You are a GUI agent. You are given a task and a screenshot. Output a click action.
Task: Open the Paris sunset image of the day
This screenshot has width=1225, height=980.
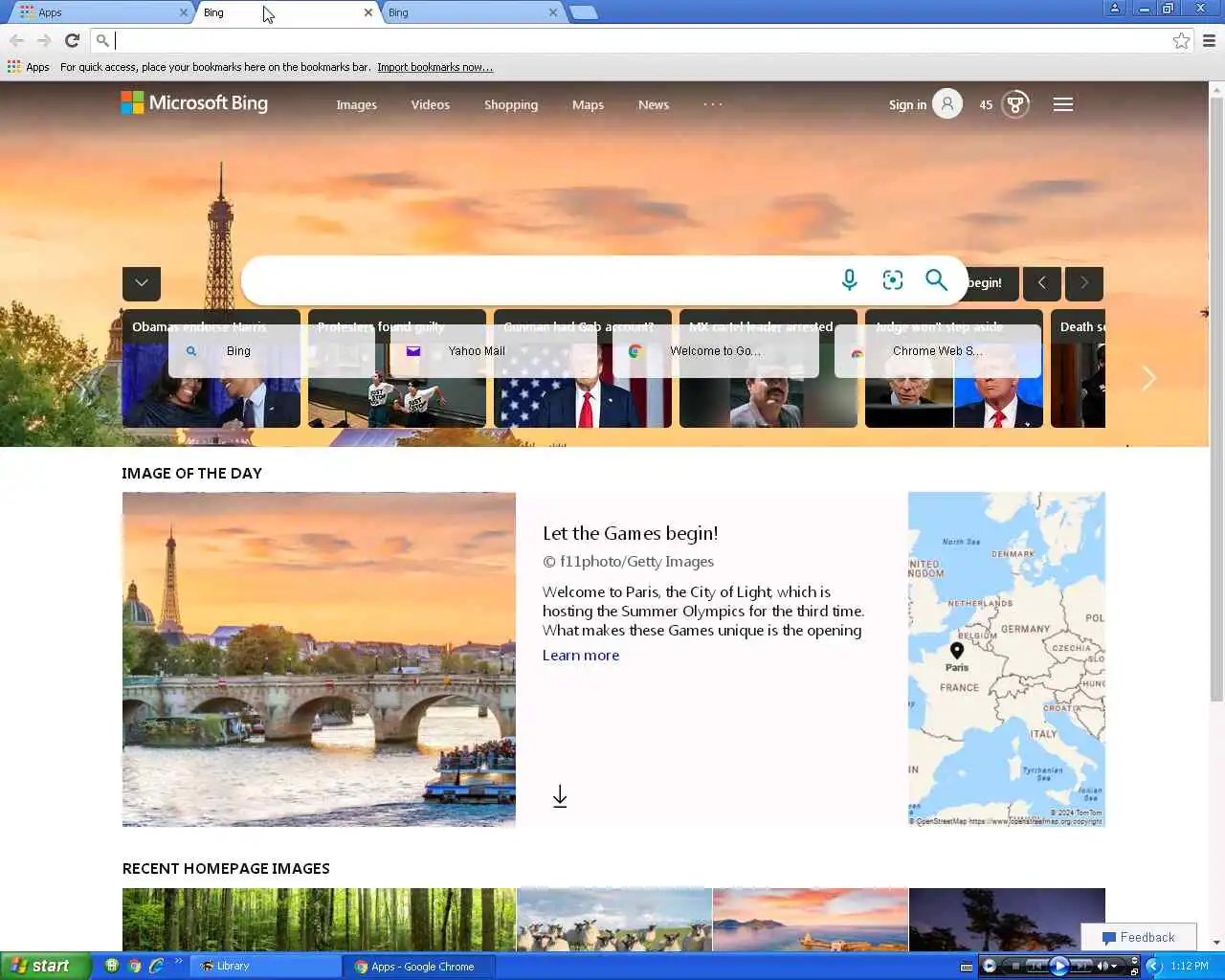(319, 659)
